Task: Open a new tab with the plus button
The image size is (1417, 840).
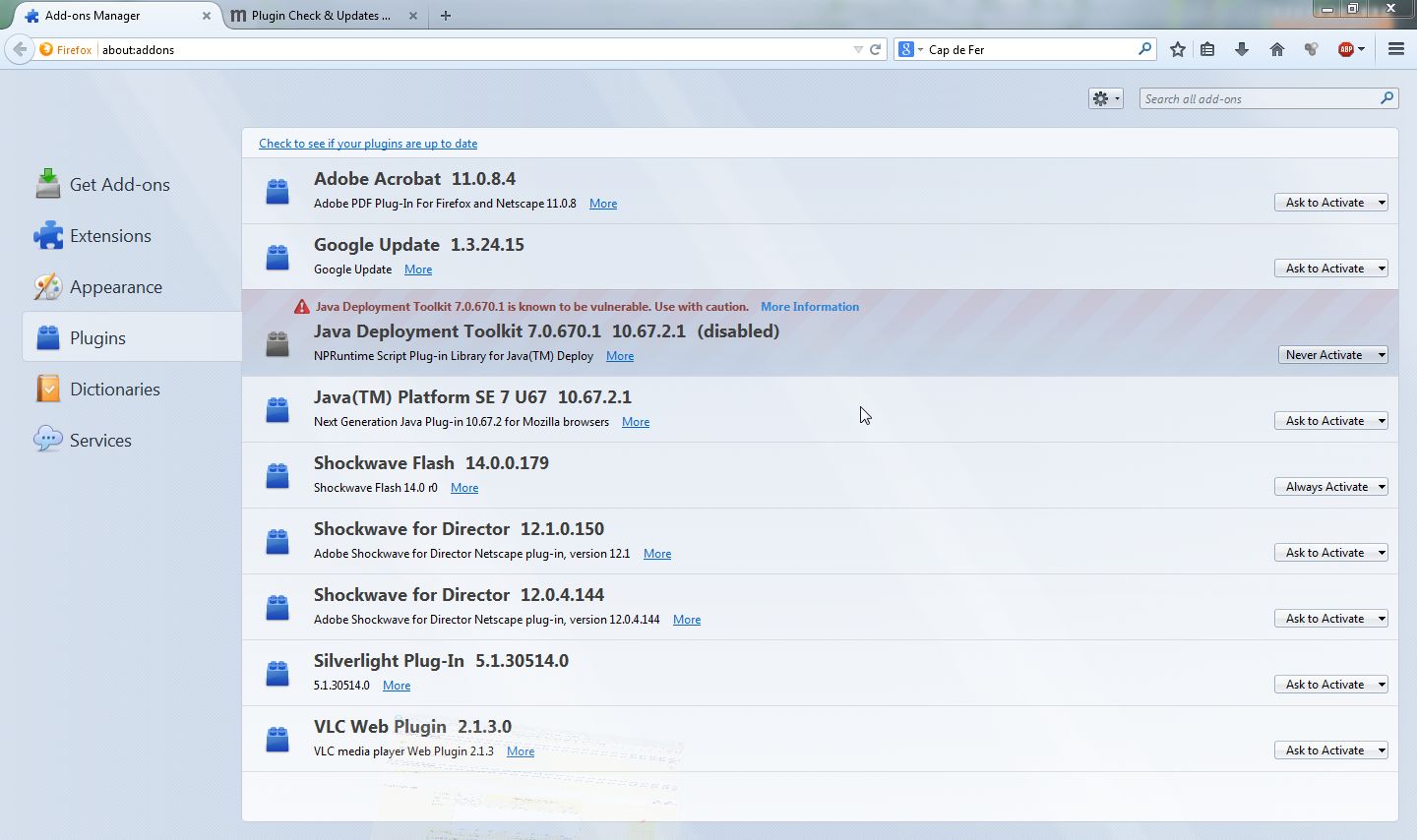Action: click(x=445, y=16)
